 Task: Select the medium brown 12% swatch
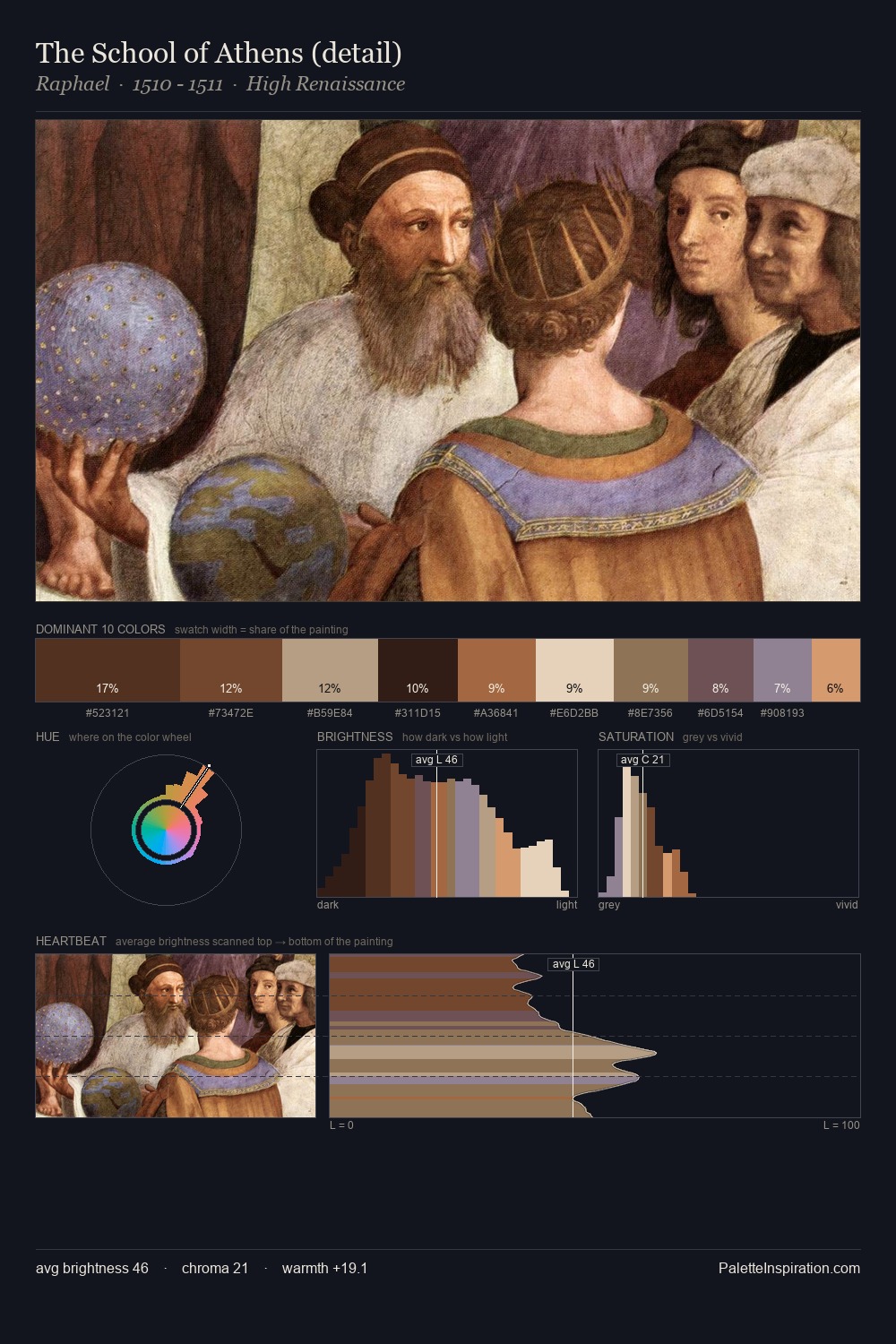[231, 670]
